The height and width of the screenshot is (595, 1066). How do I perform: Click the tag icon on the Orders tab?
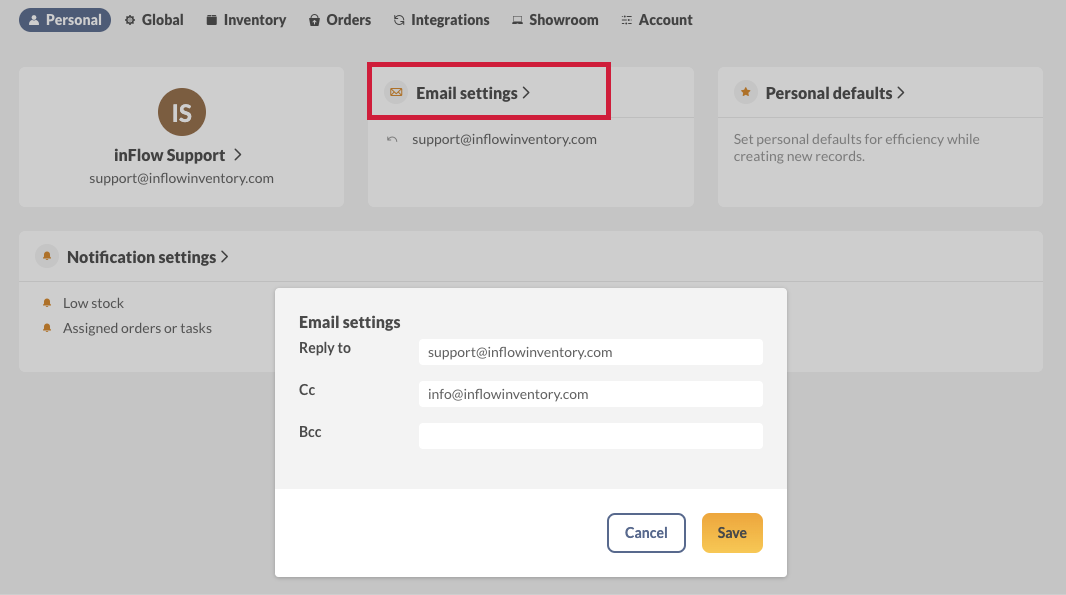tap(316, 18)
